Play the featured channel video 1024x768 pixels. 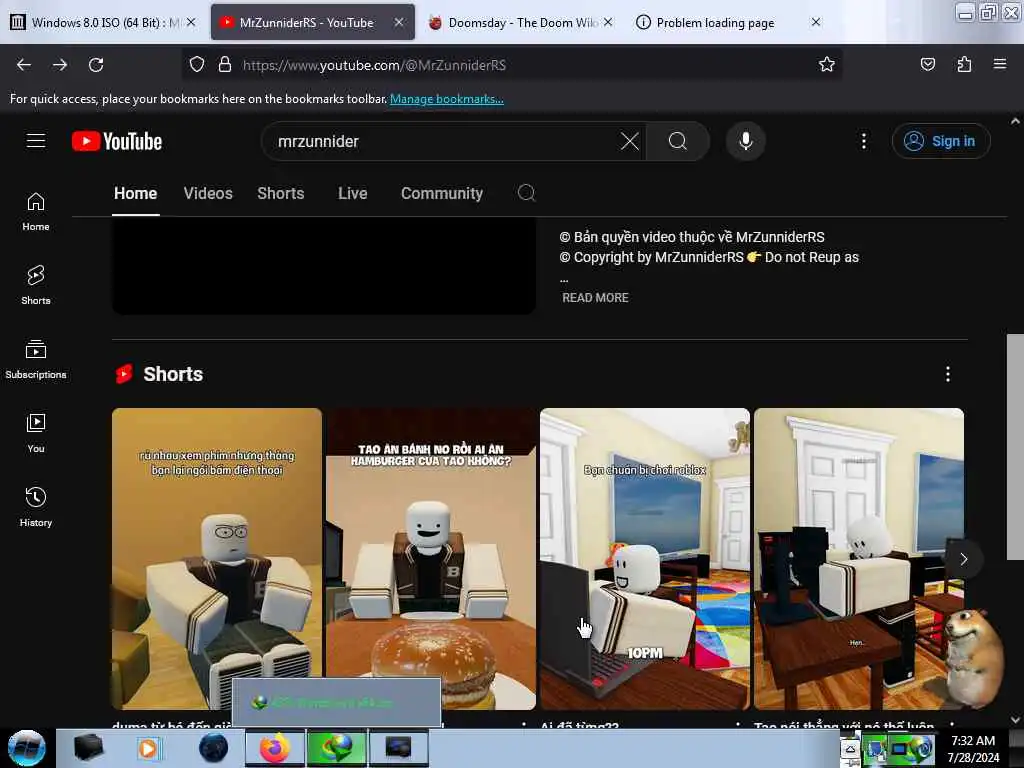point(324,265)
